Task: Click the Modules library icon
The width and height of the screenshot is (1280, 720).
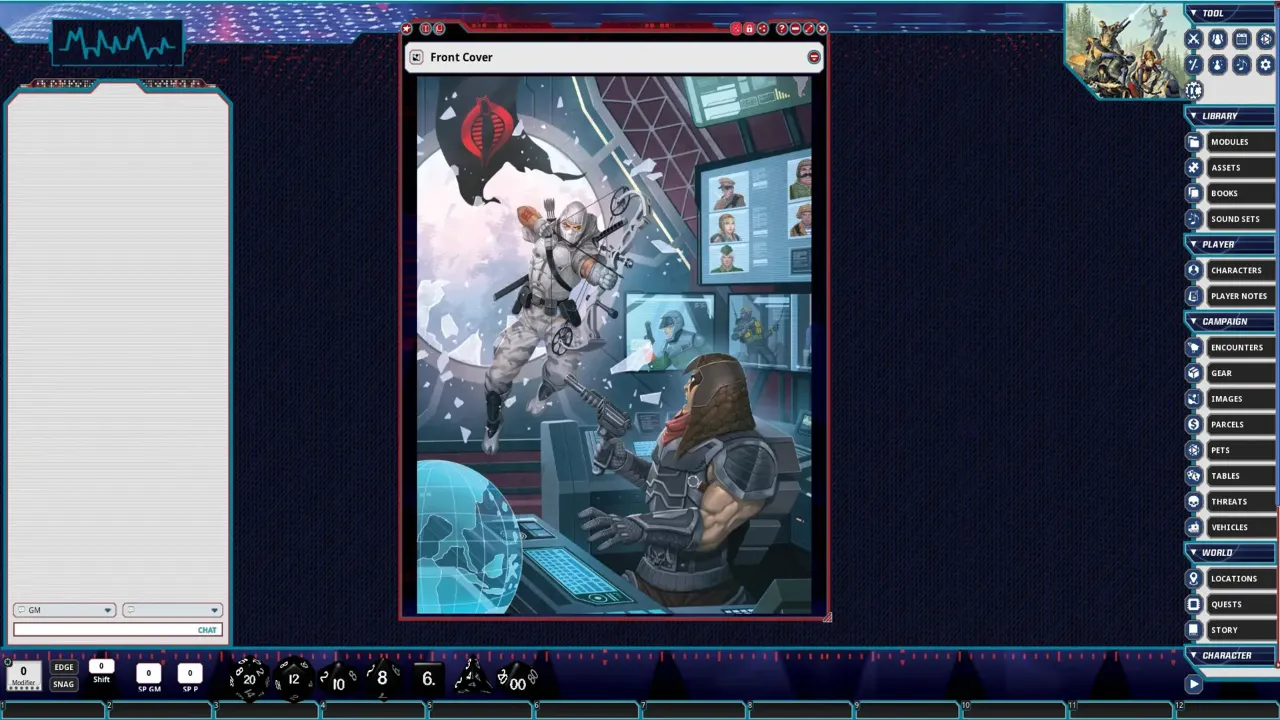Action: tap(1193, 142)
